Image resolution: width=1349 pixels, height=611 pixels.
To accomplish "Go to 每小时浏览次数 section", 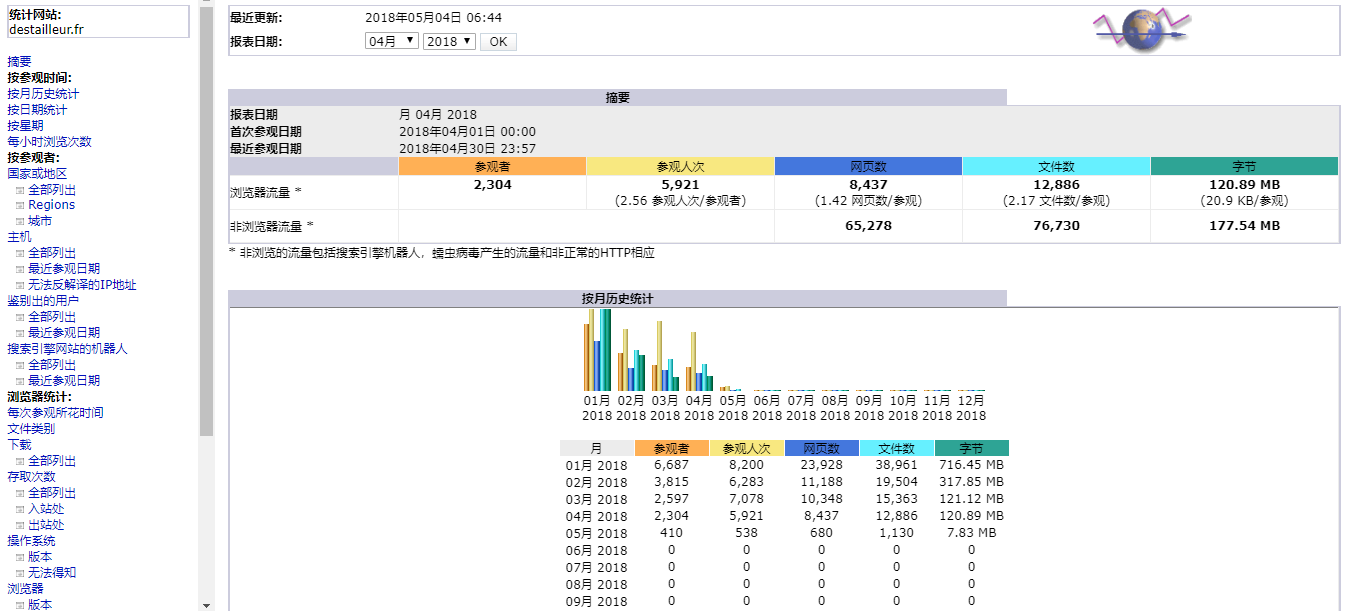I will [49, 142].
